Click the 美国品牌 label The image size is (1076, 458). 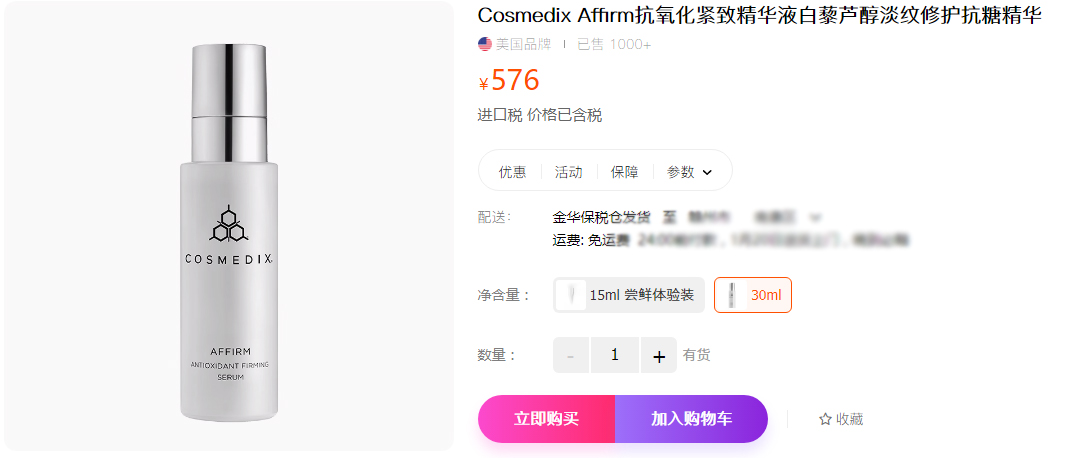pyautogui.click(x=524, y=44)
